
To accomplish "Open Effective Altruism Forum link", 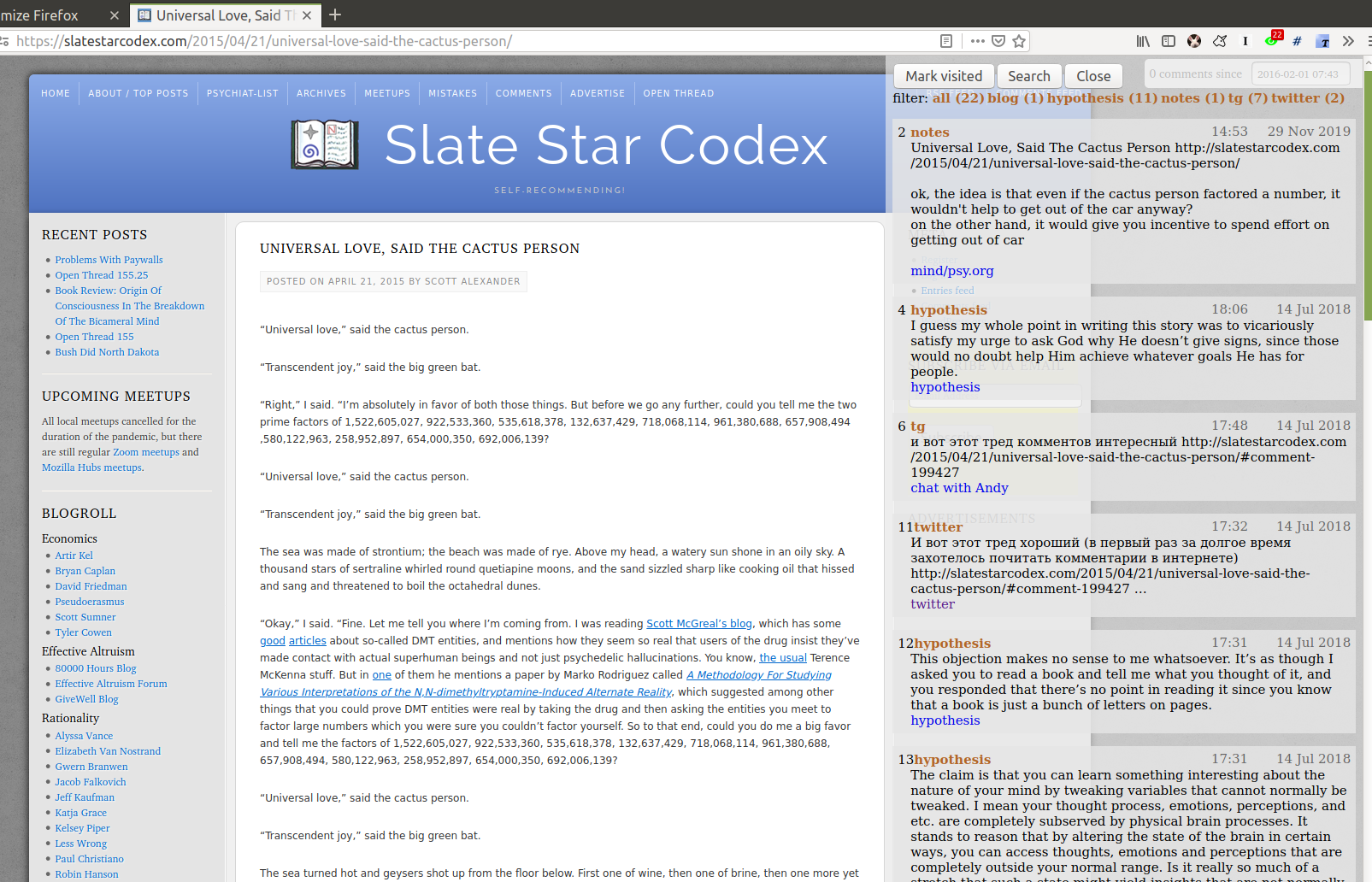I will click(111, 684).
